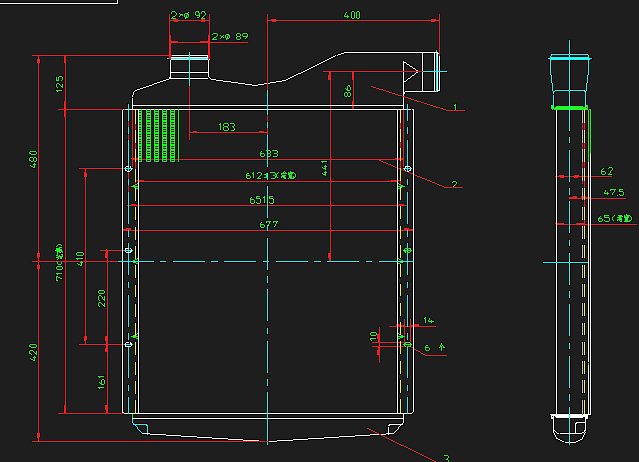Select the 677 overall width dimension
The height and width of the screenshot is (462, 639).
(268, 226)
